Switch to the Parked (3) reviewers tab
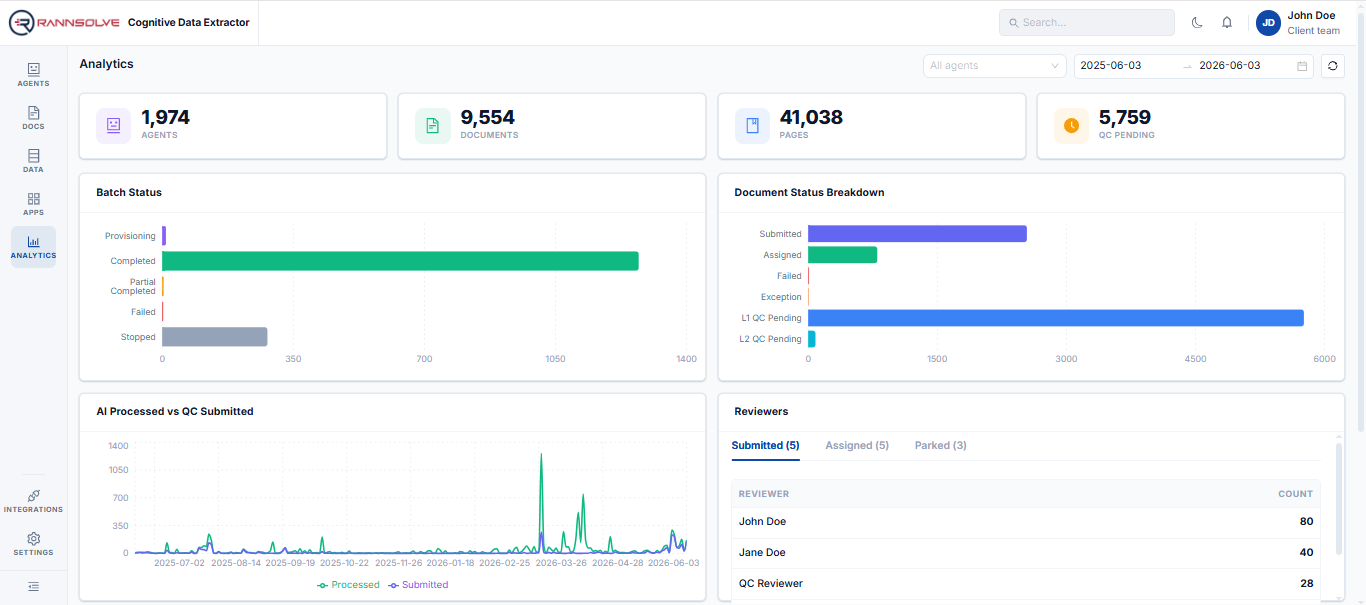Viewport: 1366px width, 605px height. (941, 446)
